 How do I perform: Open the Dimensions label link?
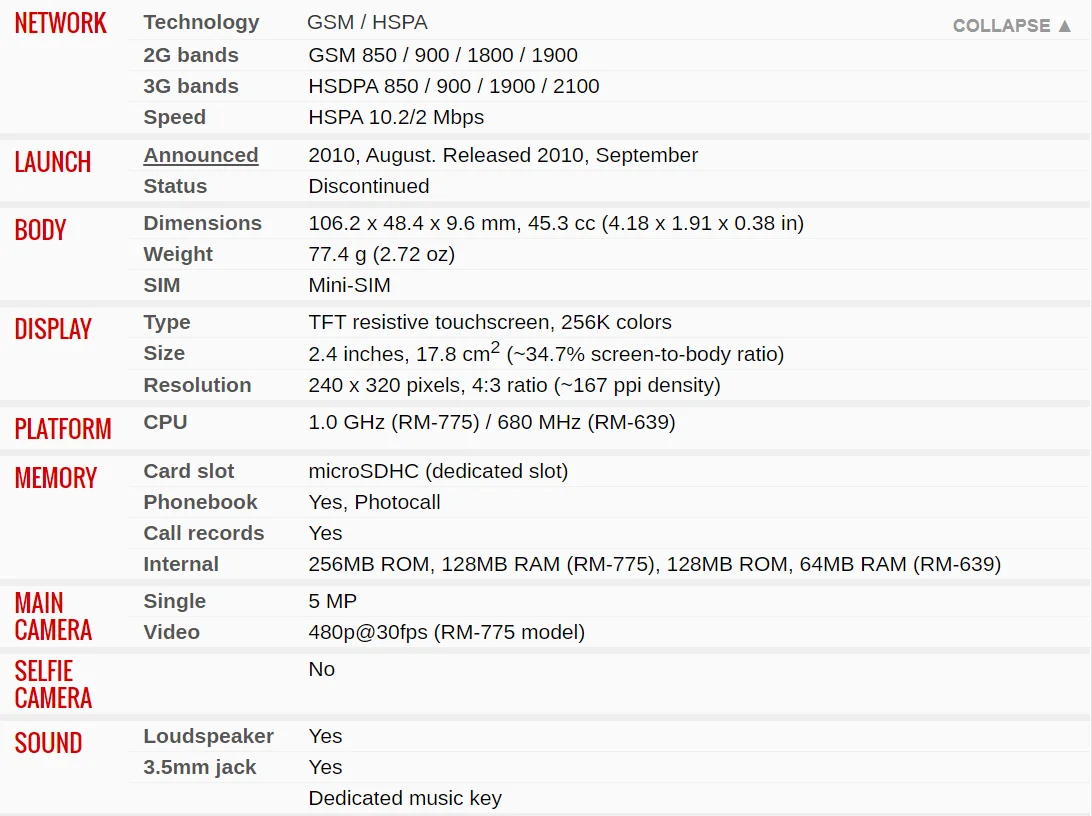coord(202,223)
